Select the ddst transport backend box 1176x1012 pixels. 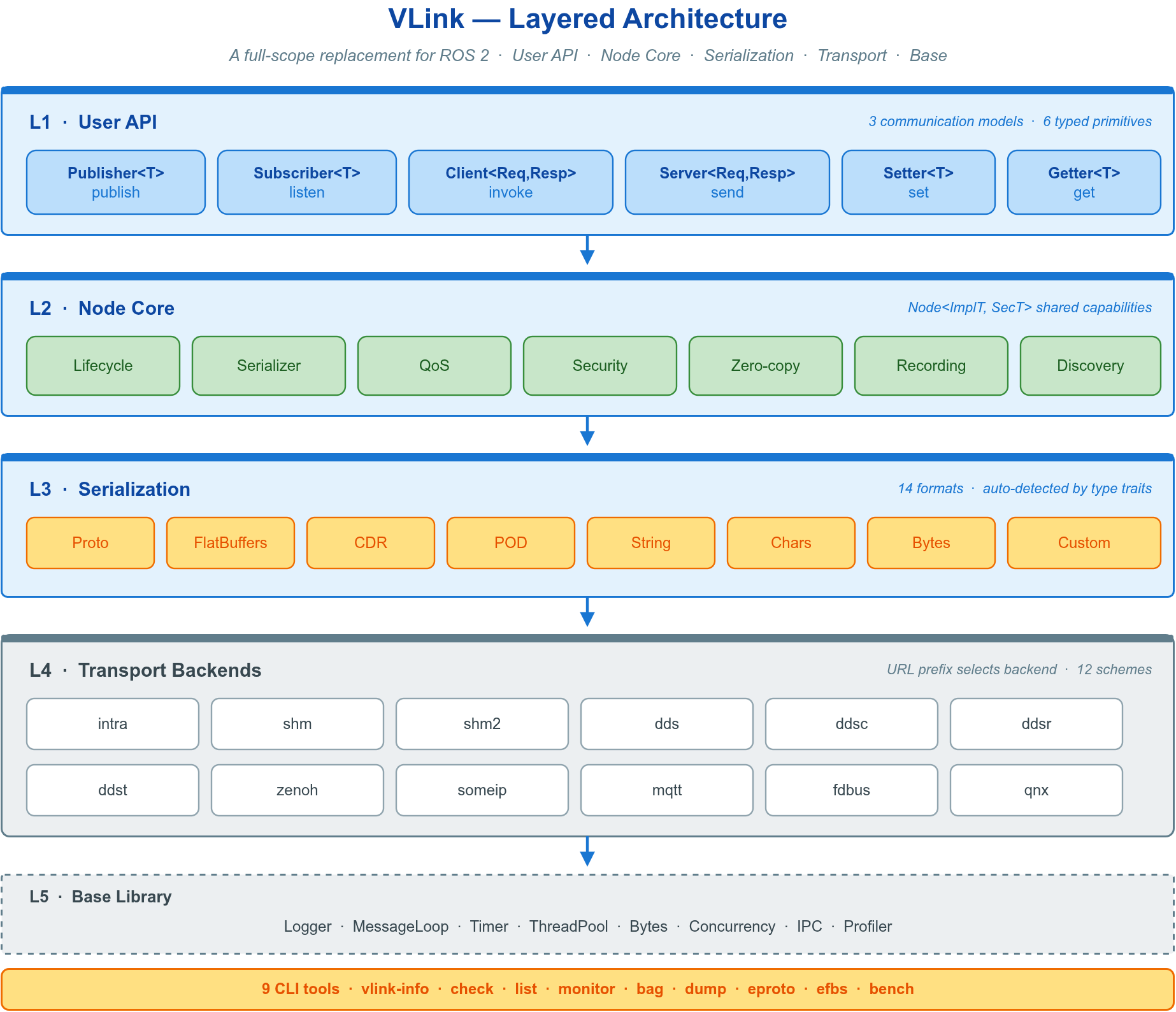tap(113, 790)
